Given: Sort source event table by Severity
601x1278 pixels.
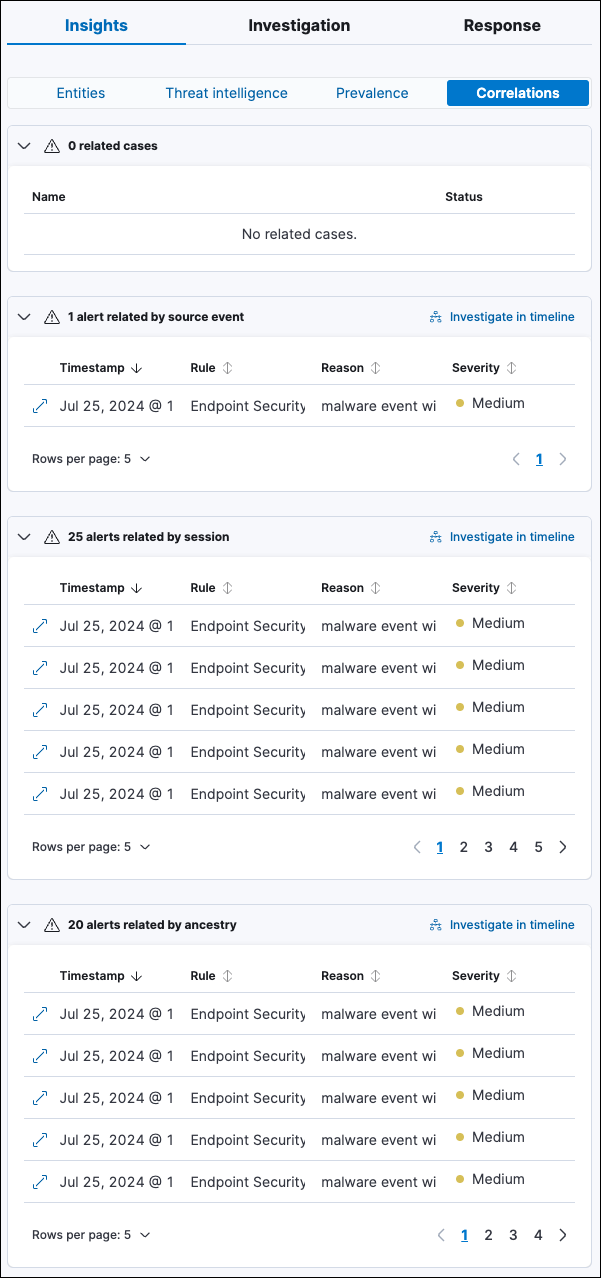Looking at the screenshot, I should (x=511, y=368).
